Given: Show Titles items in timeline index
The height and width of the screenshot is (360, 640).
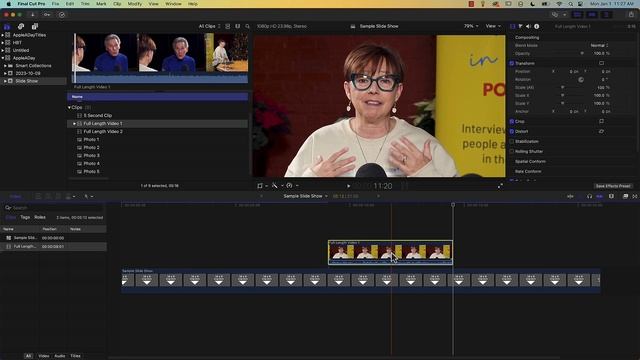Looking at the screenshot, I should click(76, 356).
